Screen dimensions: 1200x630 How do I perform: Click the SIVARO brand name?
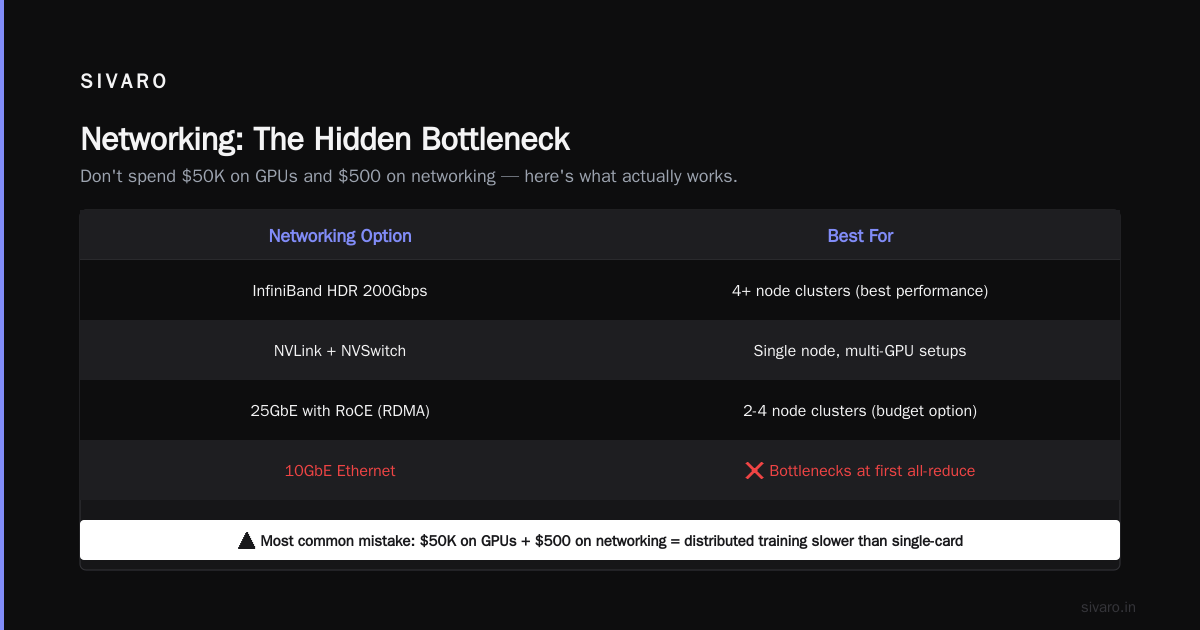[x=124, y=82]
